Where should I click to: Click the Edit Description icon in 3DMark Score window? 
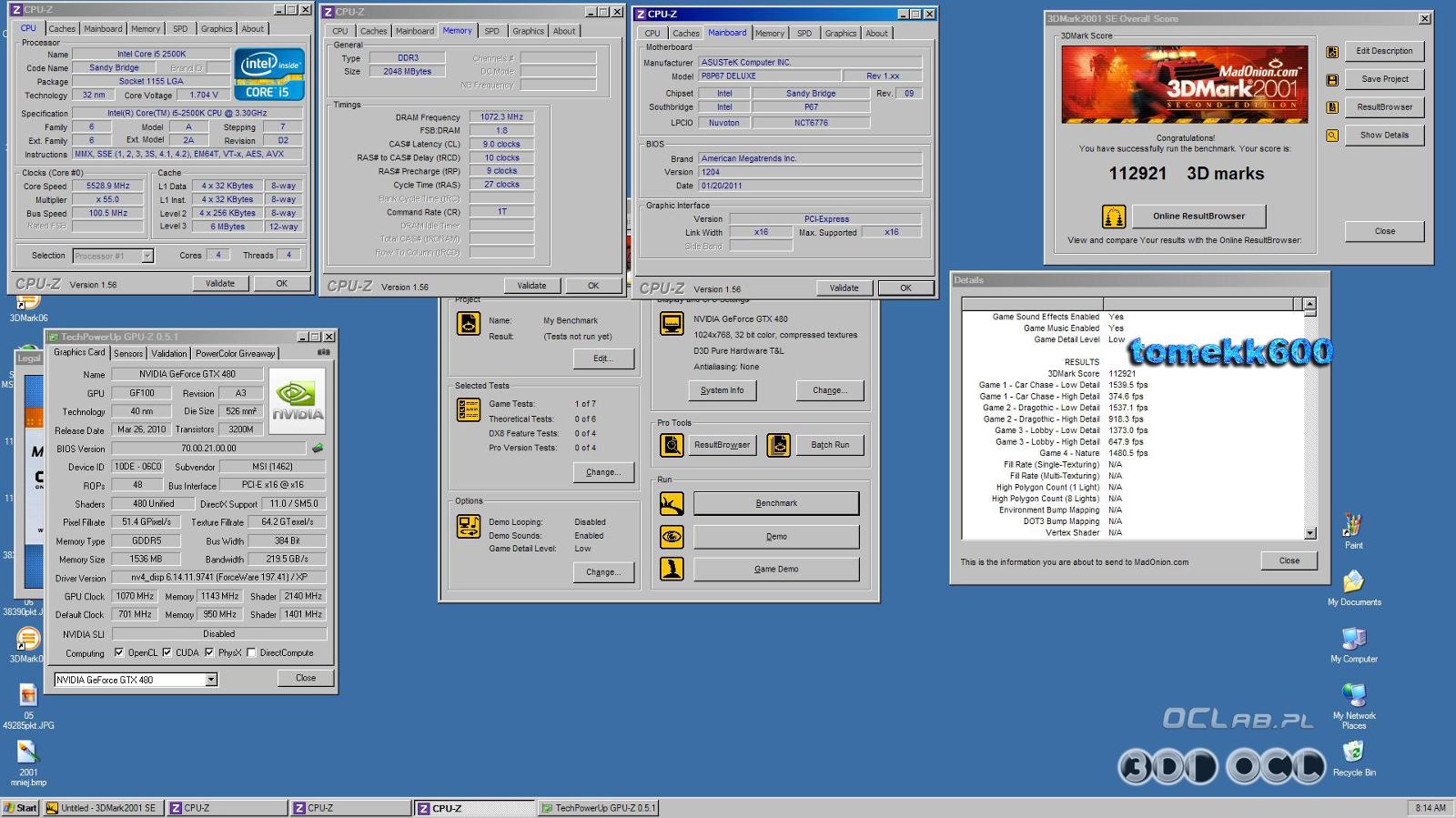[x=1331, y=52]
